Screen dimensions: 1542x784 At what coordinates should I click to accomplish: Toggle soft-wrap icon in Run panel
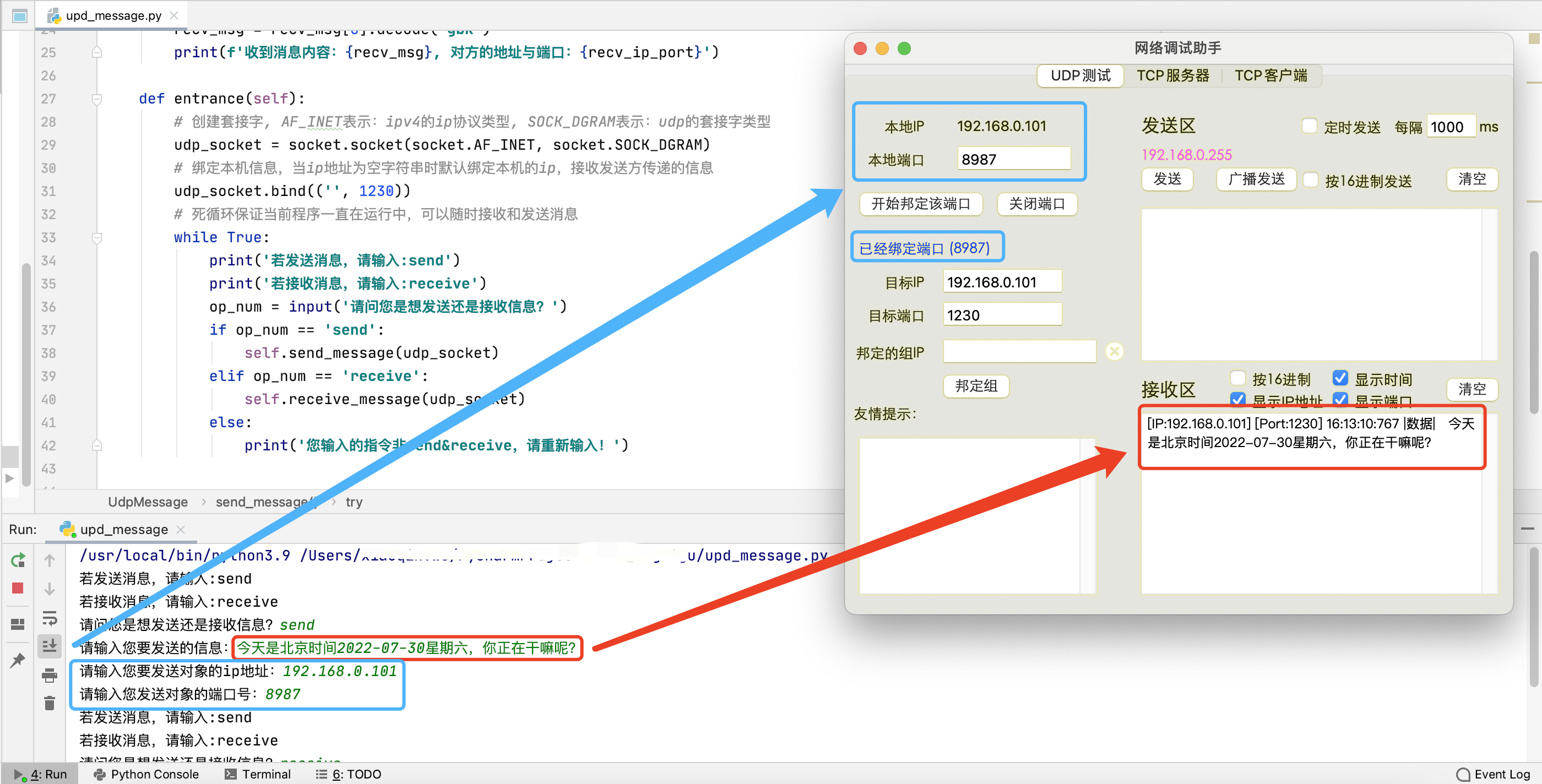pyautogui.click(x=50, y=618)
